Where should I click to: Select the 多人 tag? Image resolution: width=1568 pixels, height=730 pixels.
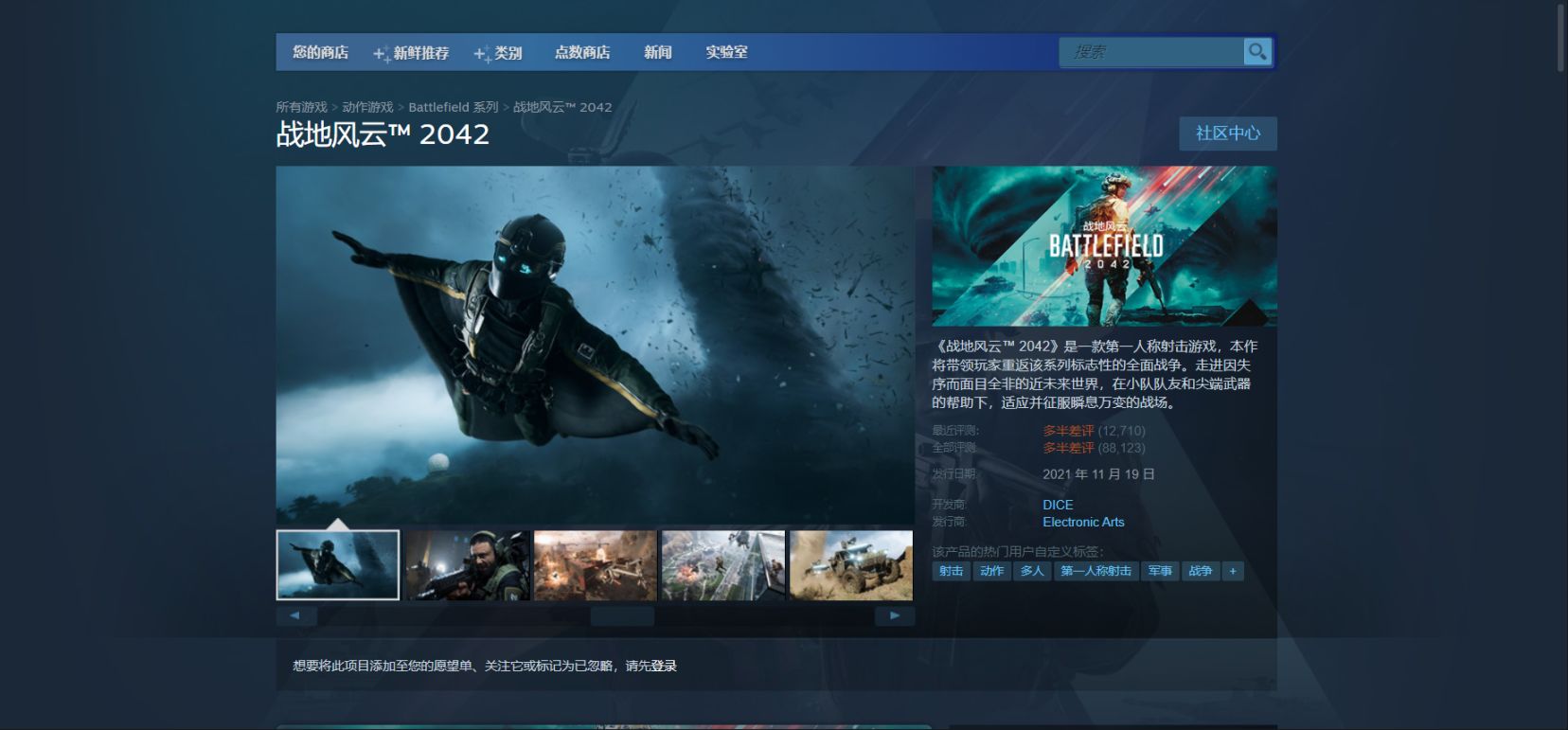tap(1032, 571)
